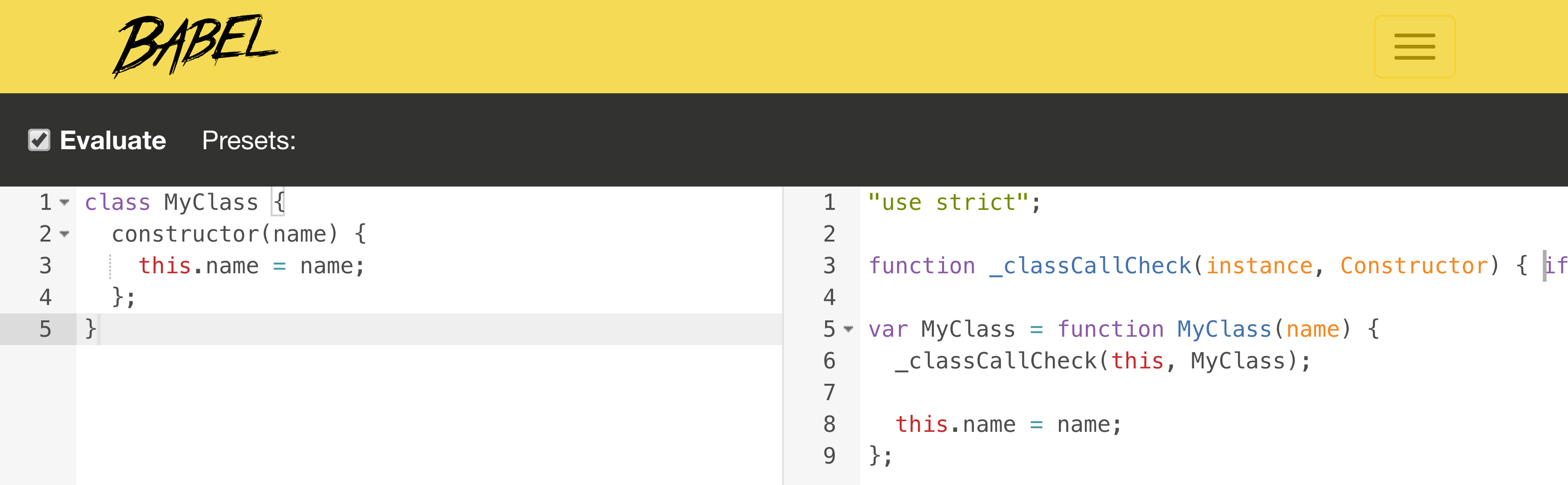The image size is (1568, 485).
Task: Place cursor on 'this.name = name;' input line
Action: tap(251, 266)
